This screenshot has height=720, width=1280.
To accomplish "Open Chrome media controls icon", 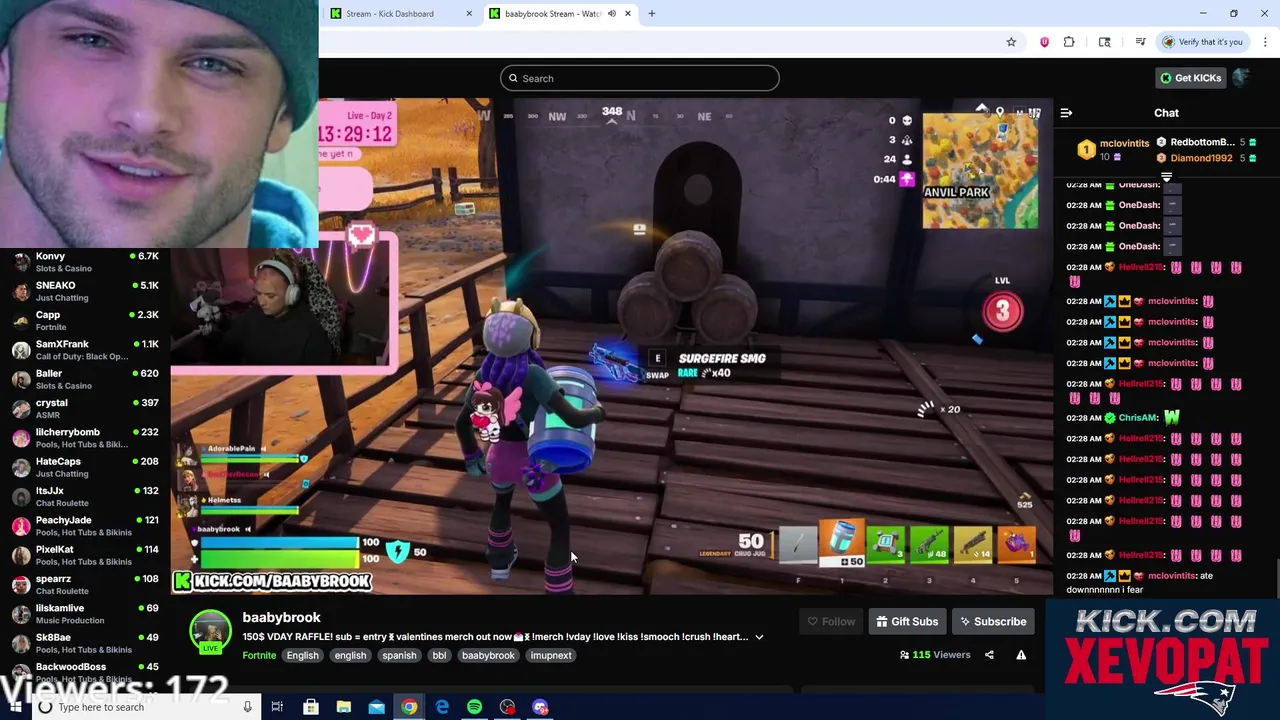I will [x=1140, y=42].
